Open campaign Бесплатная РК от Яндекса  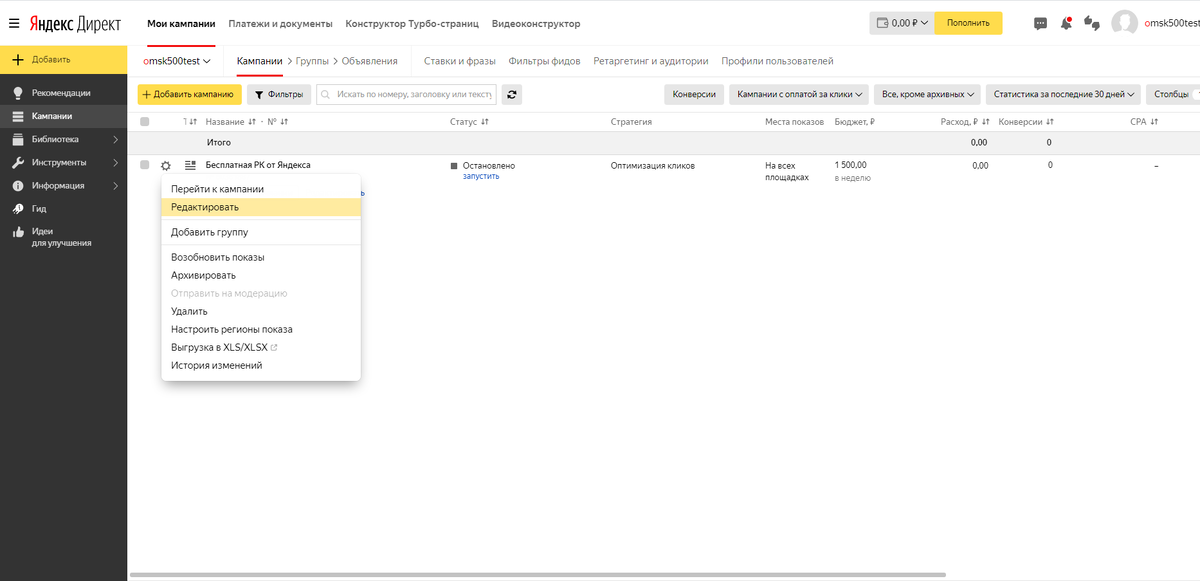point(258,165)
